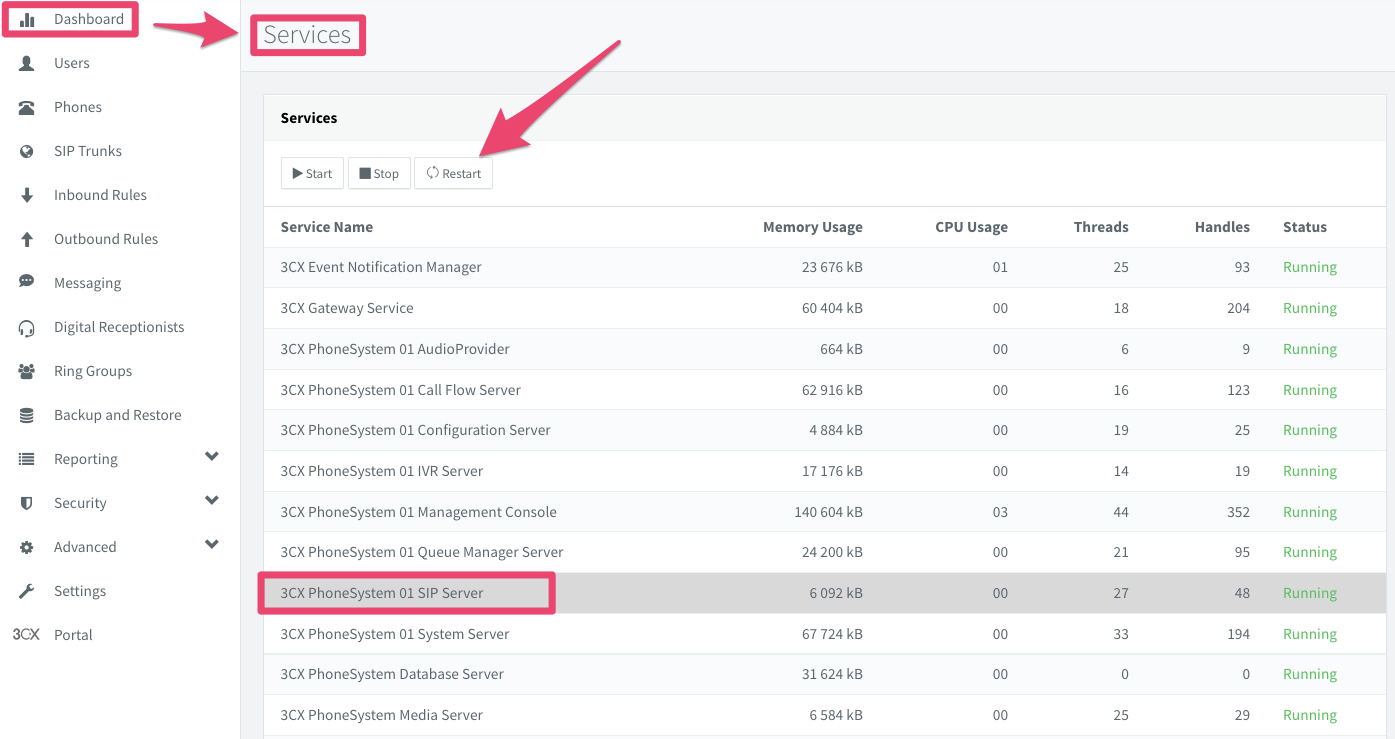
Task: Sort by Memory Usage column header
Action: click(812, 227)
